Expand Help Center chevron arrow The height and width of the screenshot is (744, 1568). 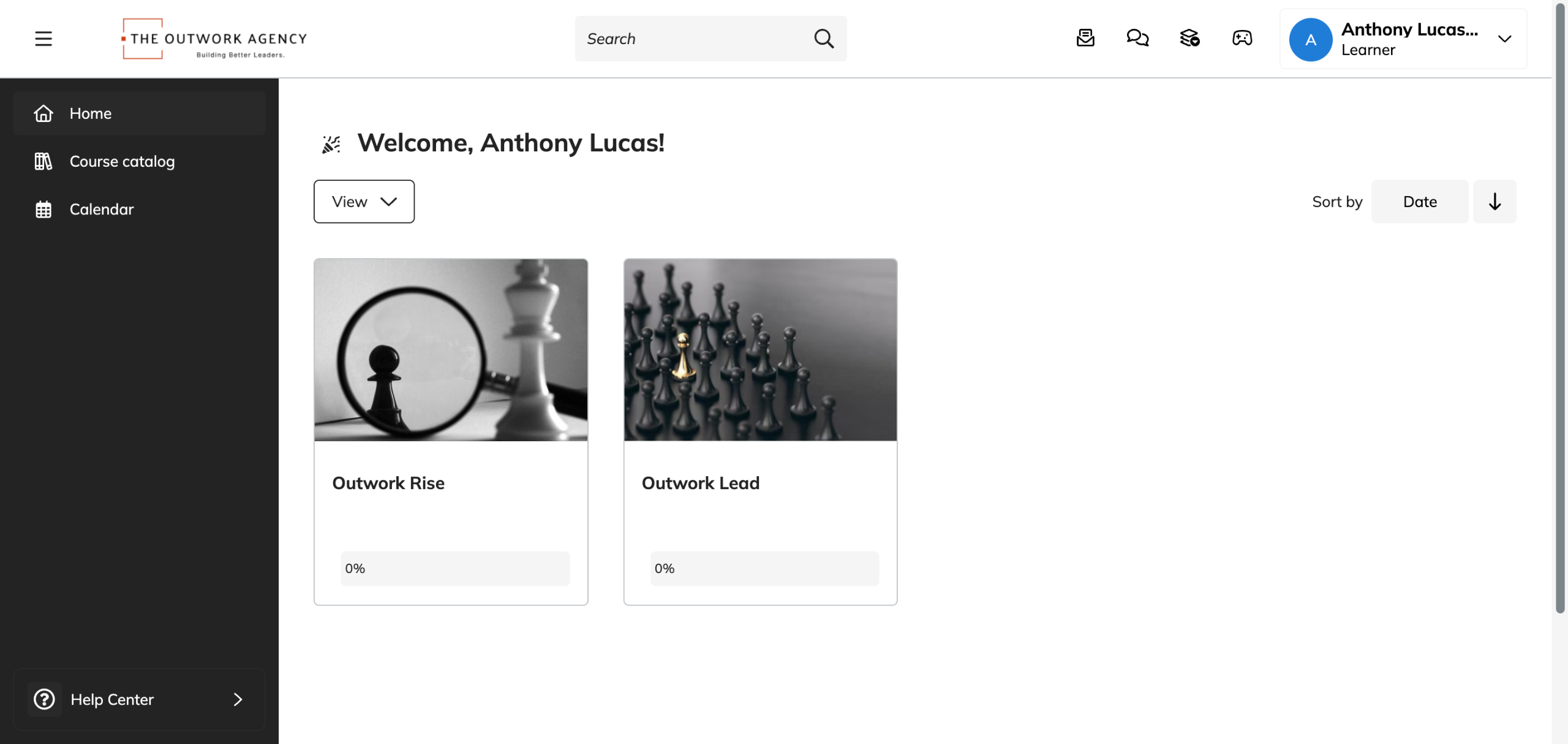tap(238, 699)
